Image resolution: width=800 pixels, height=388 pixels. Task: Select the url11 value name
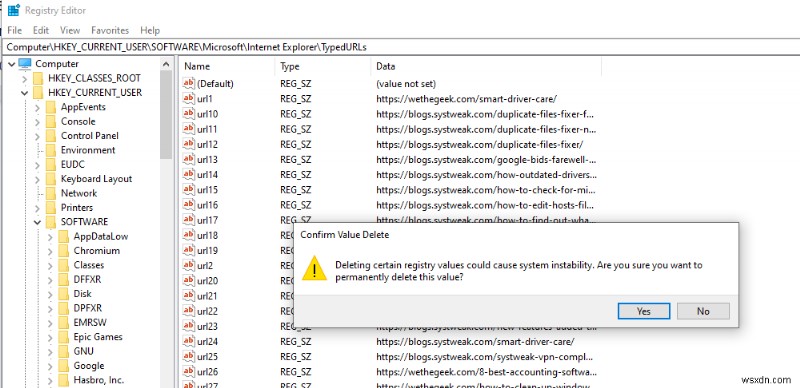pyautogui.click(x=207, y=129)
